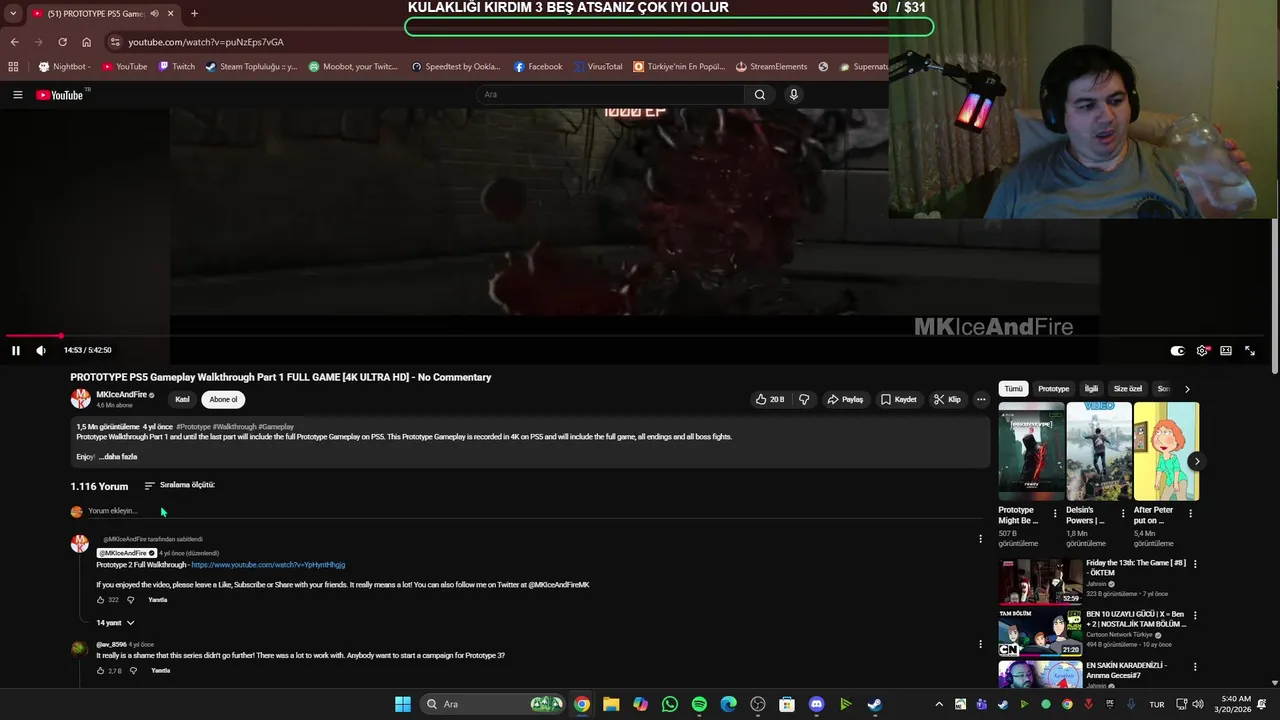The image size is (1280, 720).
Task: Enter fullscreen with the player icon
Action: [1250, 351]
